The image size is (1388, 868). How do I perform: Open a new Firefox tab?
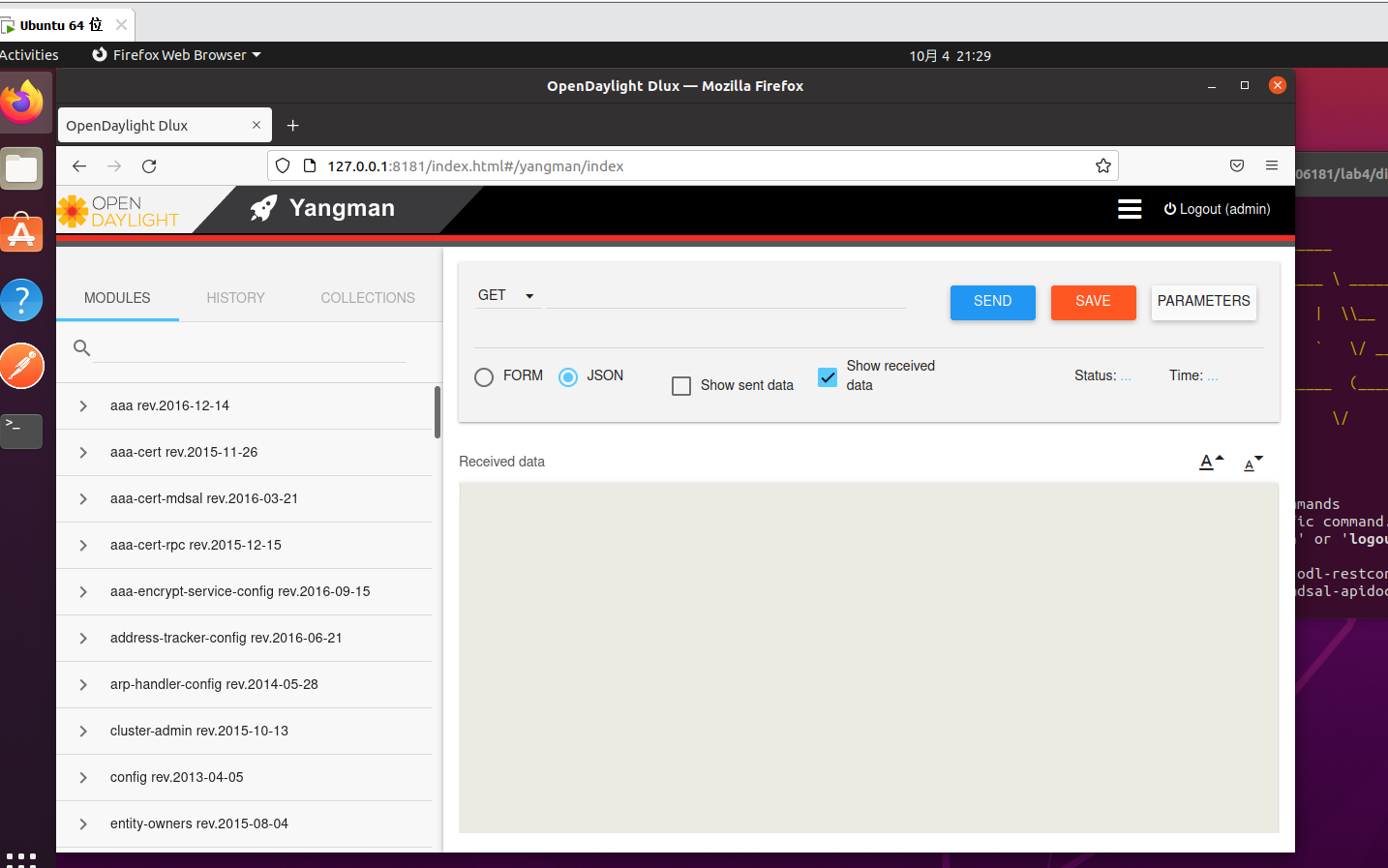coord(292,126)
